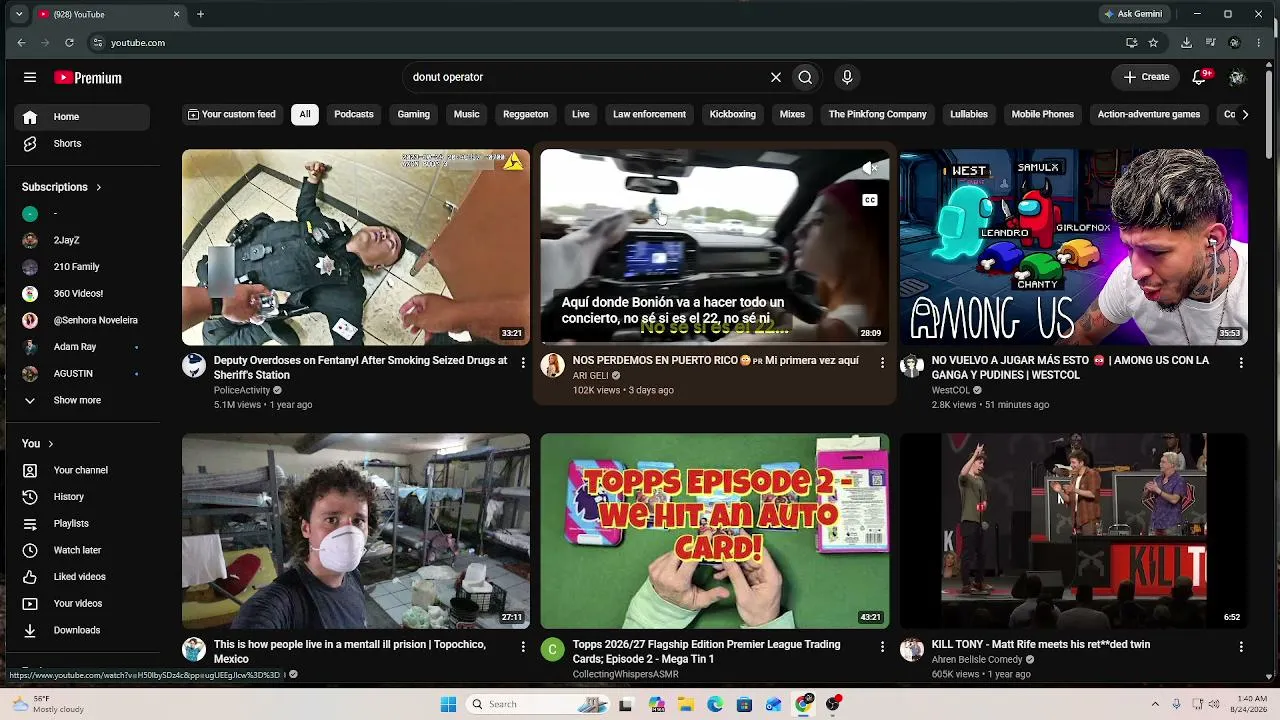The width and height of the screenshot is (1280, 720).
Task: Start voice search with the microphone icon
Action: [x=847, y=77]
